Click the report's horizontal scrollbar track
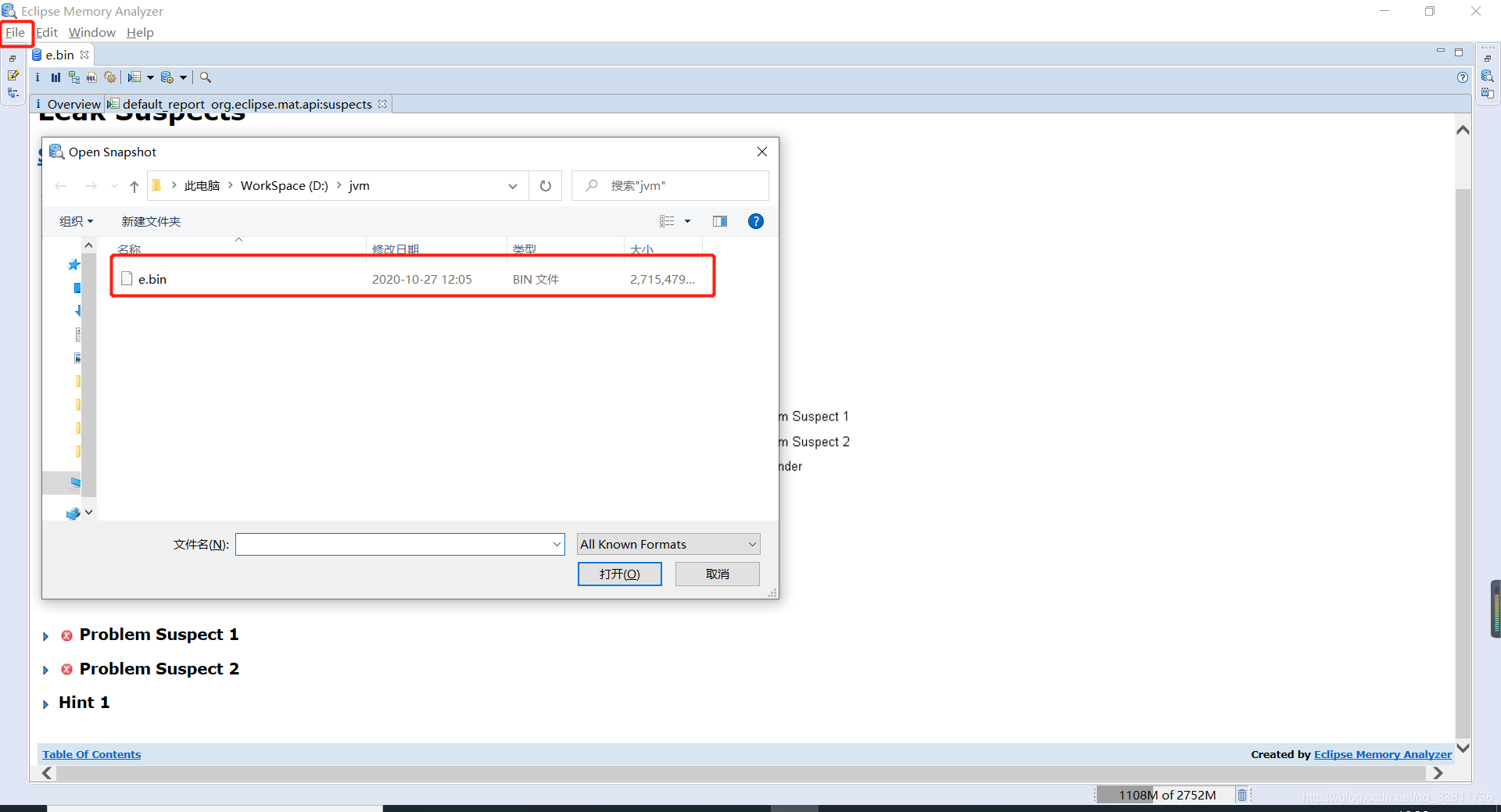 point(741,773)
